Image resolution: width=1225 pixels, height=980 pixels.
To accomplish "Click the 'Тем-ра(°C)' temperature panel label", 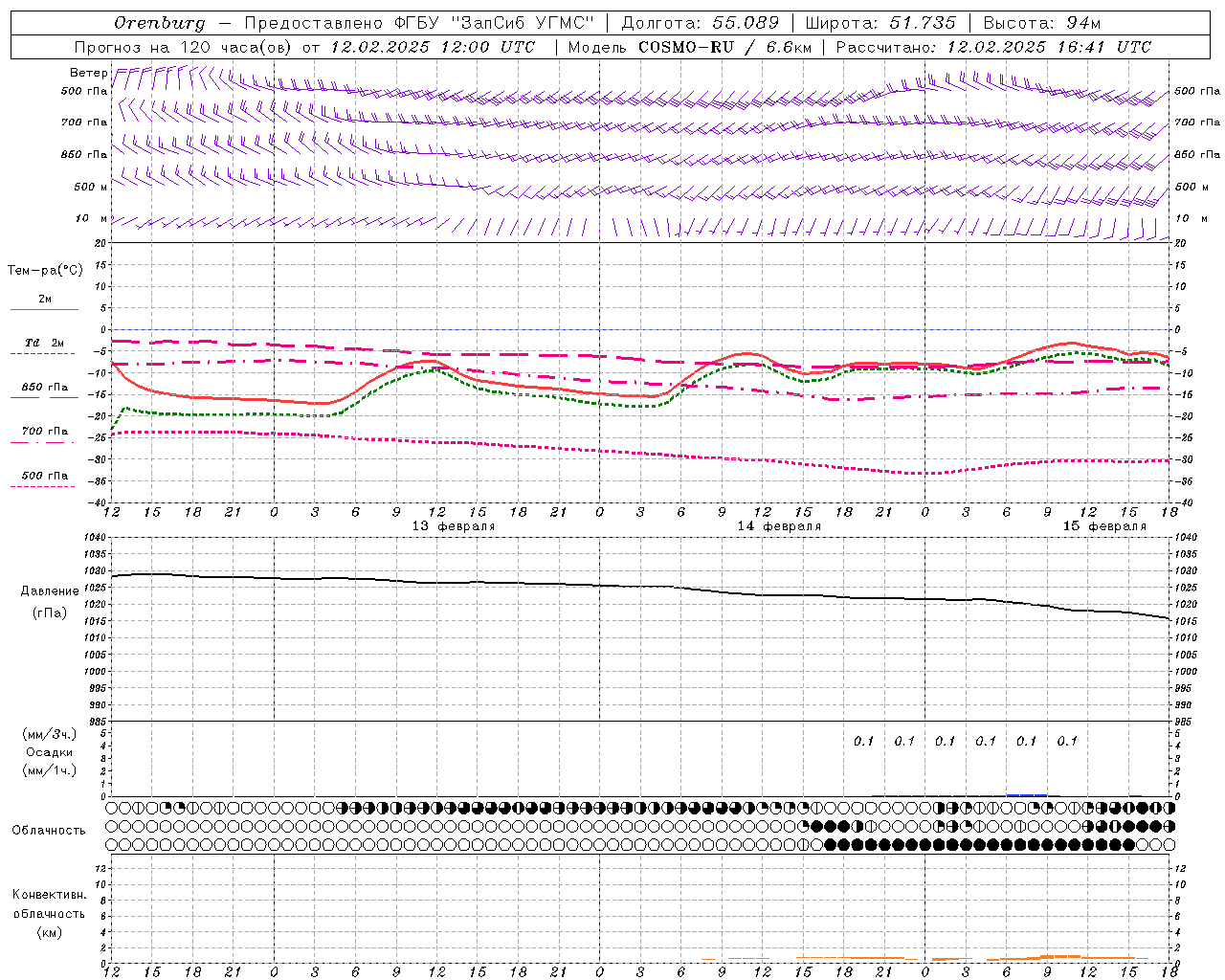I will click(x=45, y=271).
